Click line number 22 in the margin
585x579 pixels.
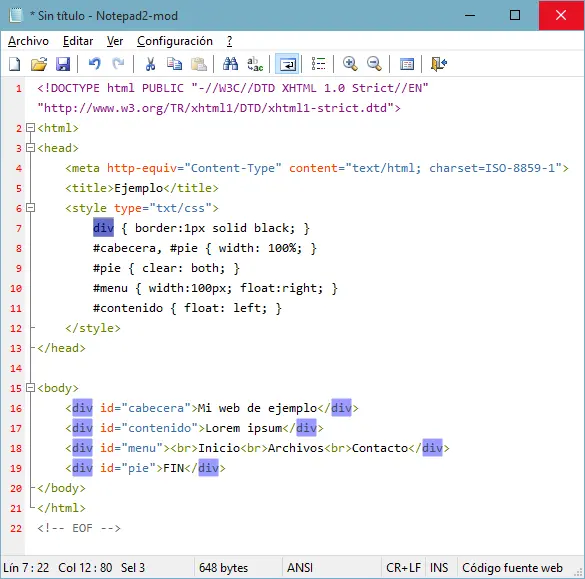(16, 528)
